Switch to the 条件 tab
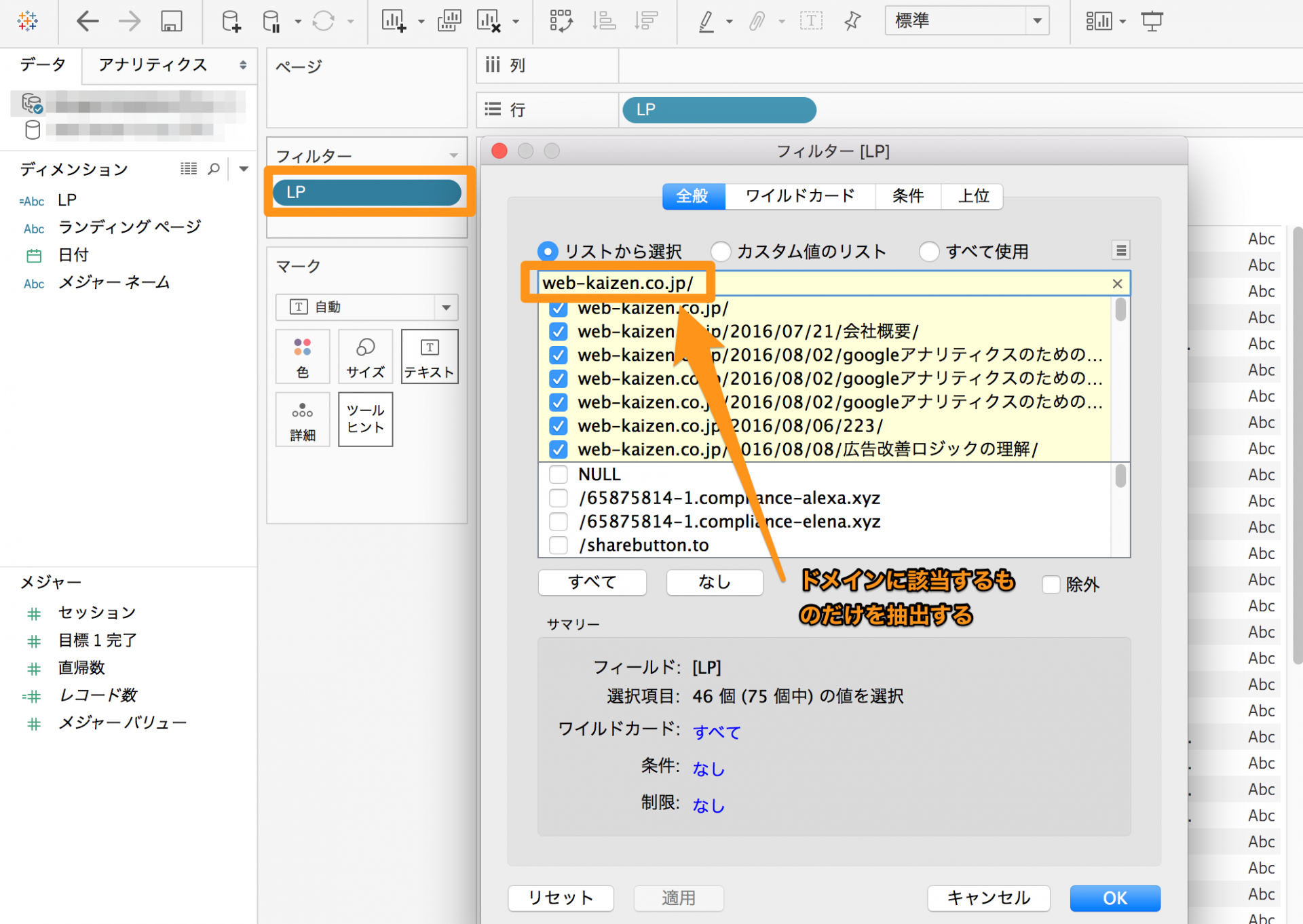The image size is (1303, 924). [x=908, y=196]
